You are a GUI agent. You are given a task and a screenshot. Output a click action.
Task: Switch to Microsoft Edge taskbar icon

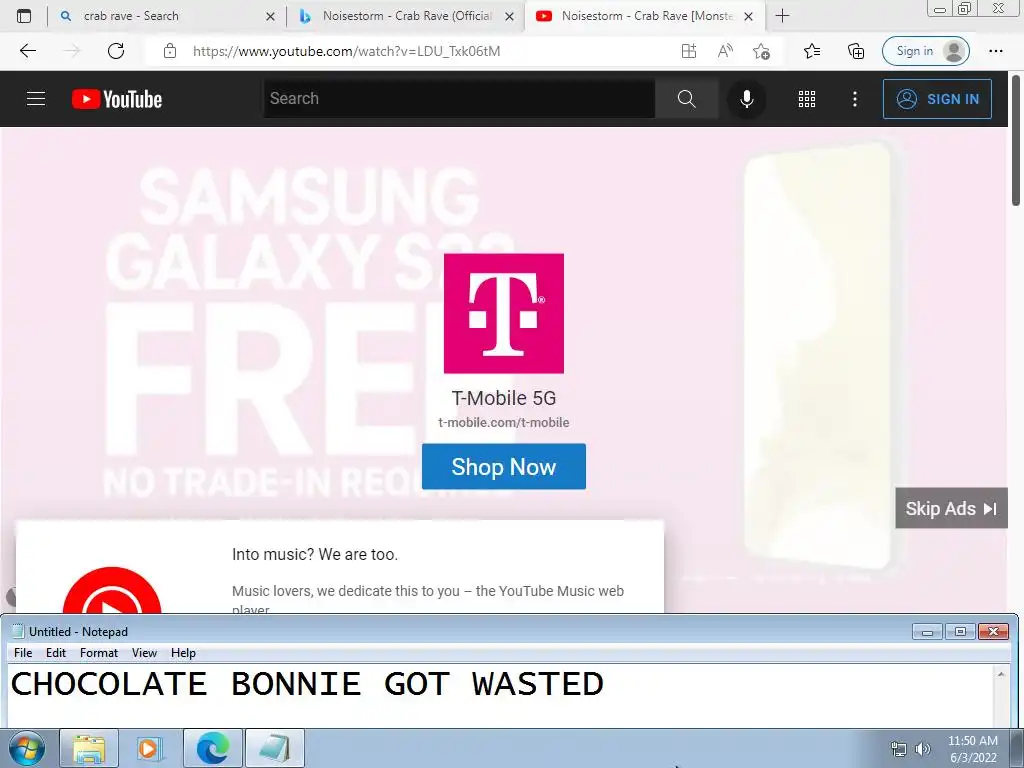213,748
